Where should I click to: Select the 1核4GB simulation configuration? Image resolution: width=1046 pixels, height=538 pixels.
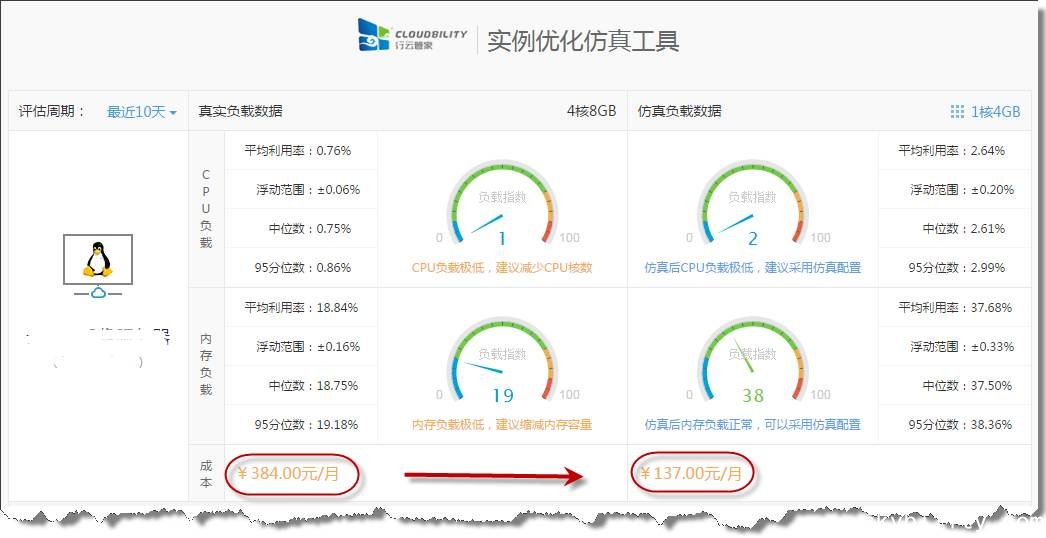(x=994, y=112)
